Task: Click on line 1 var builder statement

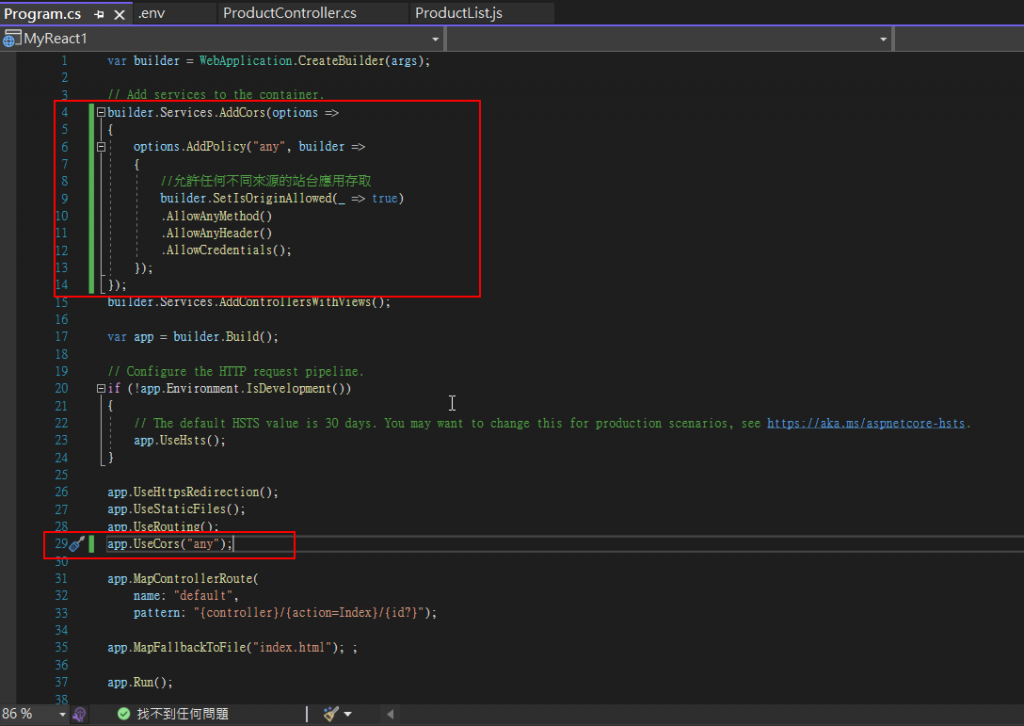Action: [x=268, y=61]
